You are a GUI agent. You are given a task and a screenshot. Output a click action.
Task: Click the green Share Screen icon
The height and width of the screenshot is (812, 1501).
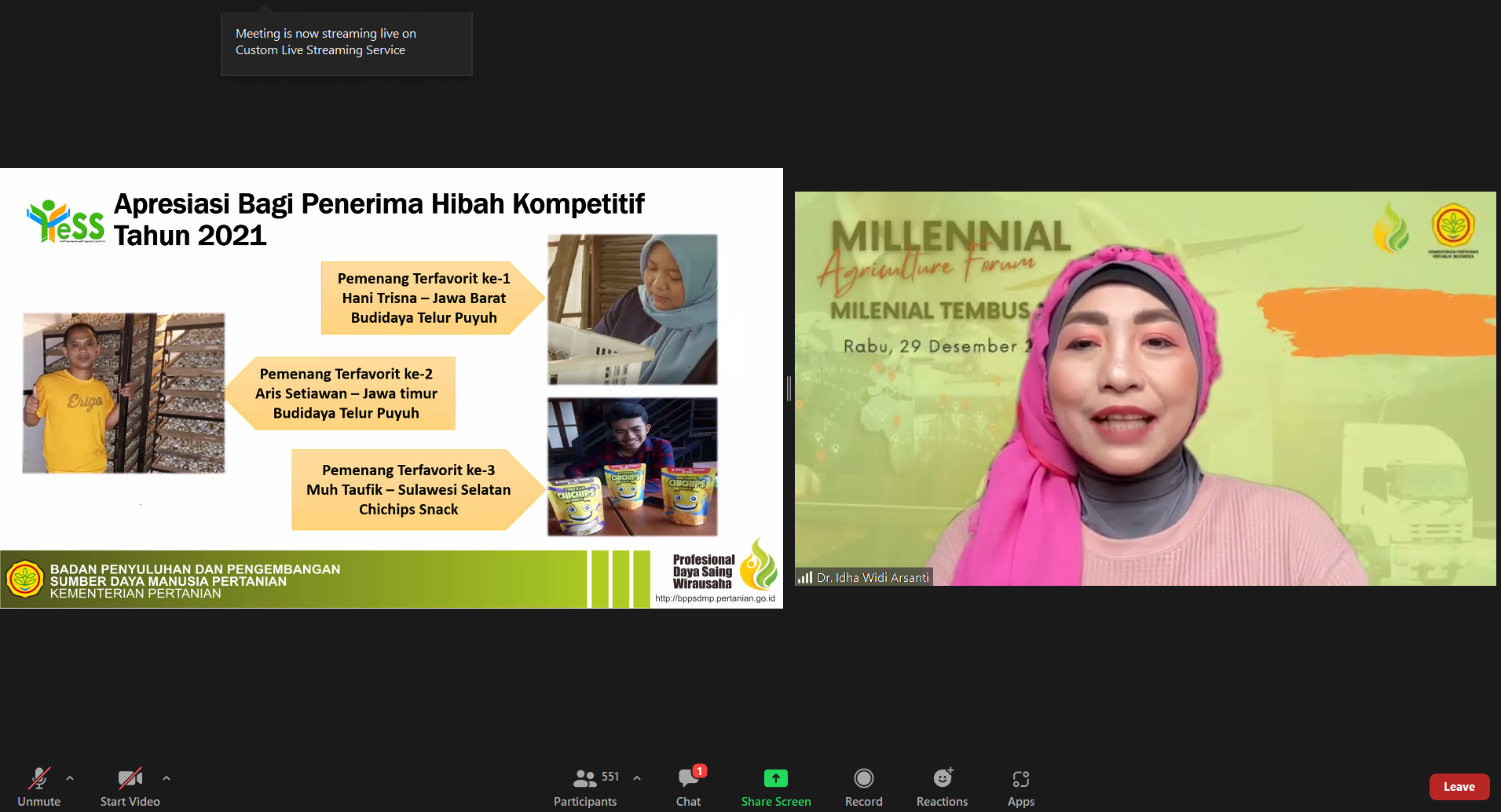(x=776, y=778)
